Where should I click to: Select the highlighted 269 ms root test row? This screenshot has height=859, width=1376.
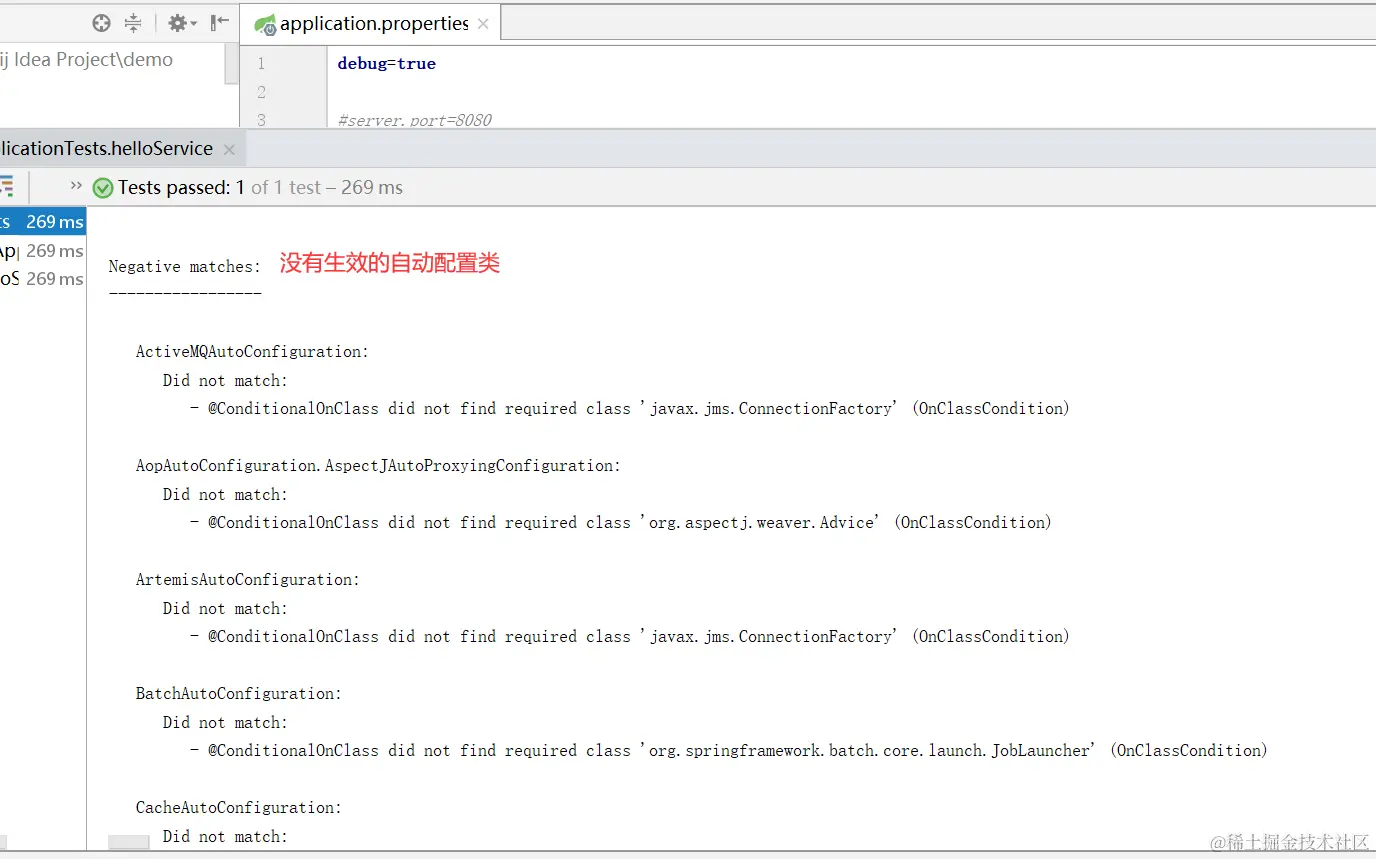43,221
